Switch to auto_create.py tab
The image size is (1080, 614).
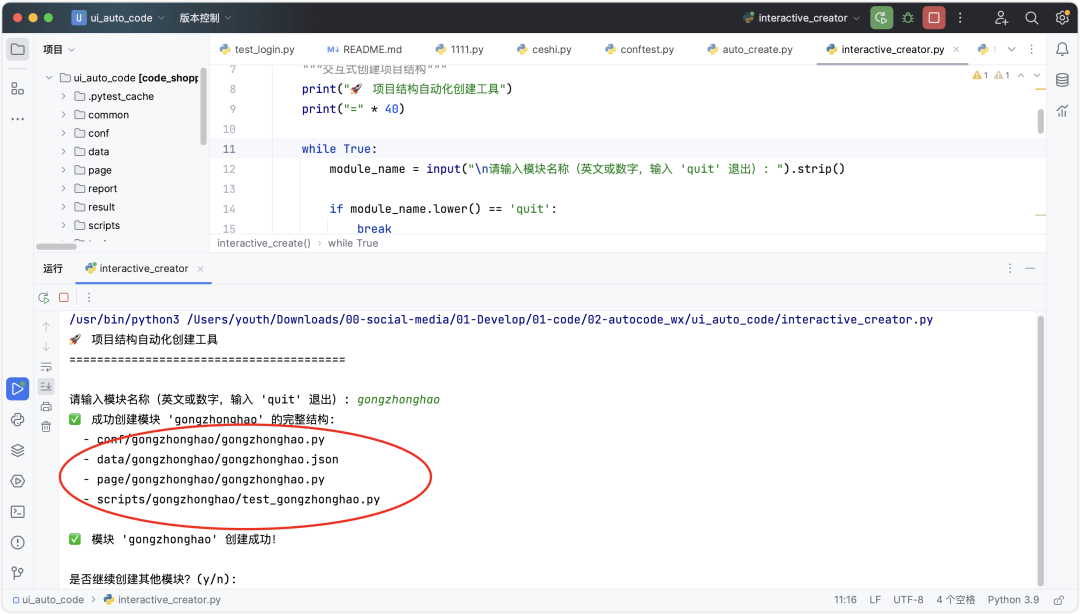749,49
